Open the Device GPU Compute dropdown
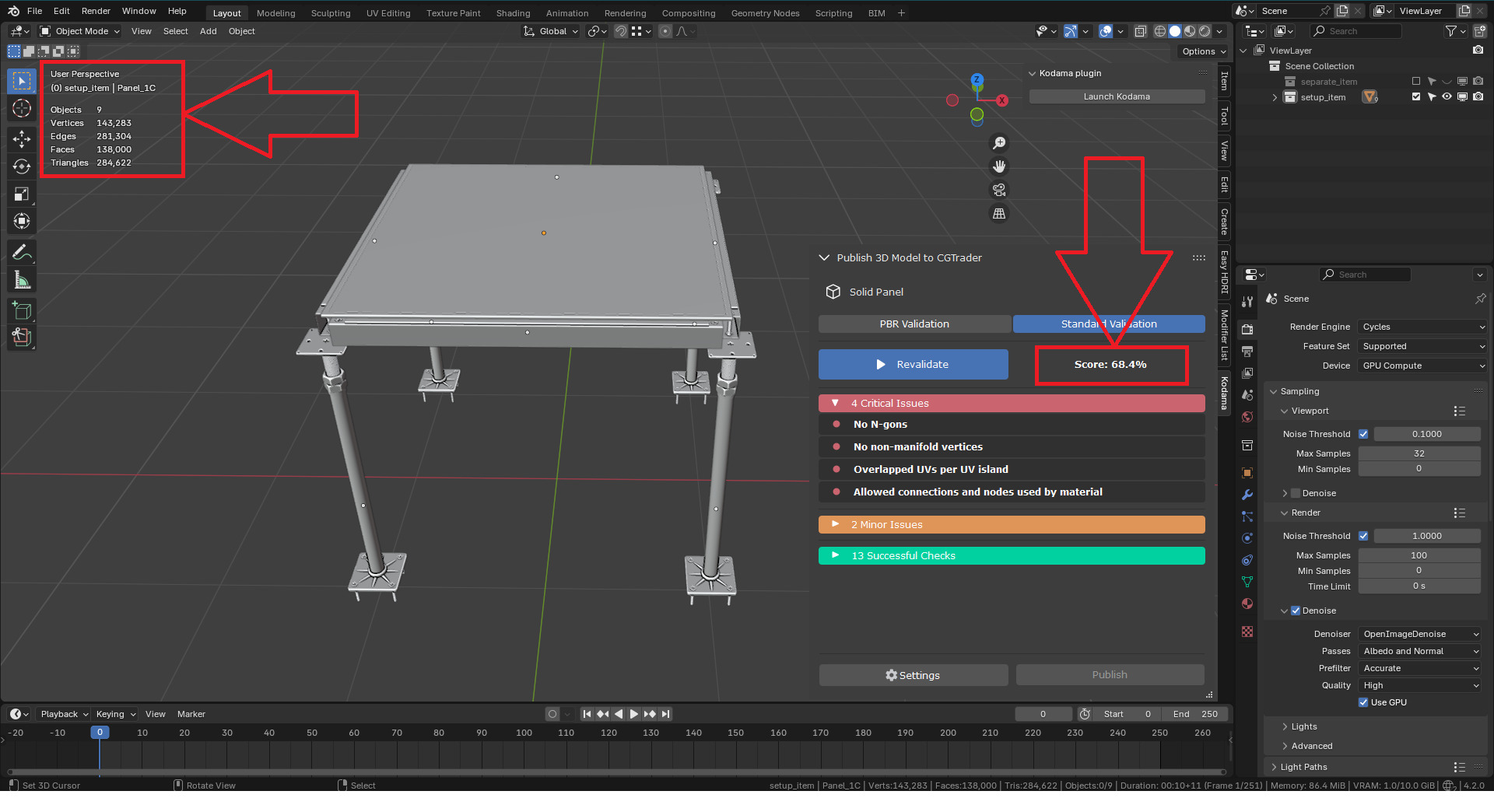This screenshot has width=1494, height=812. click(x=1422, y=366)
